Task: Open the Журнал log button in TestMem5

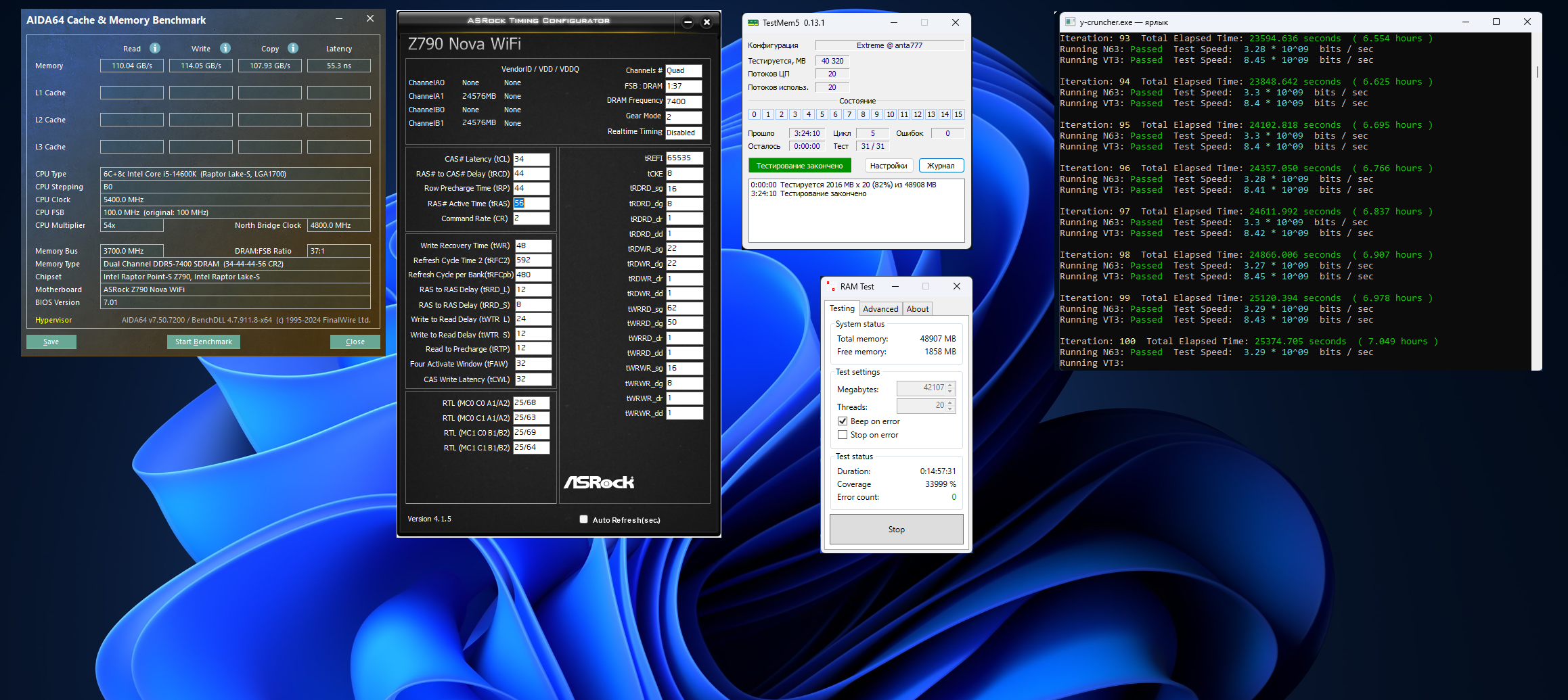Action: point(941,166)
